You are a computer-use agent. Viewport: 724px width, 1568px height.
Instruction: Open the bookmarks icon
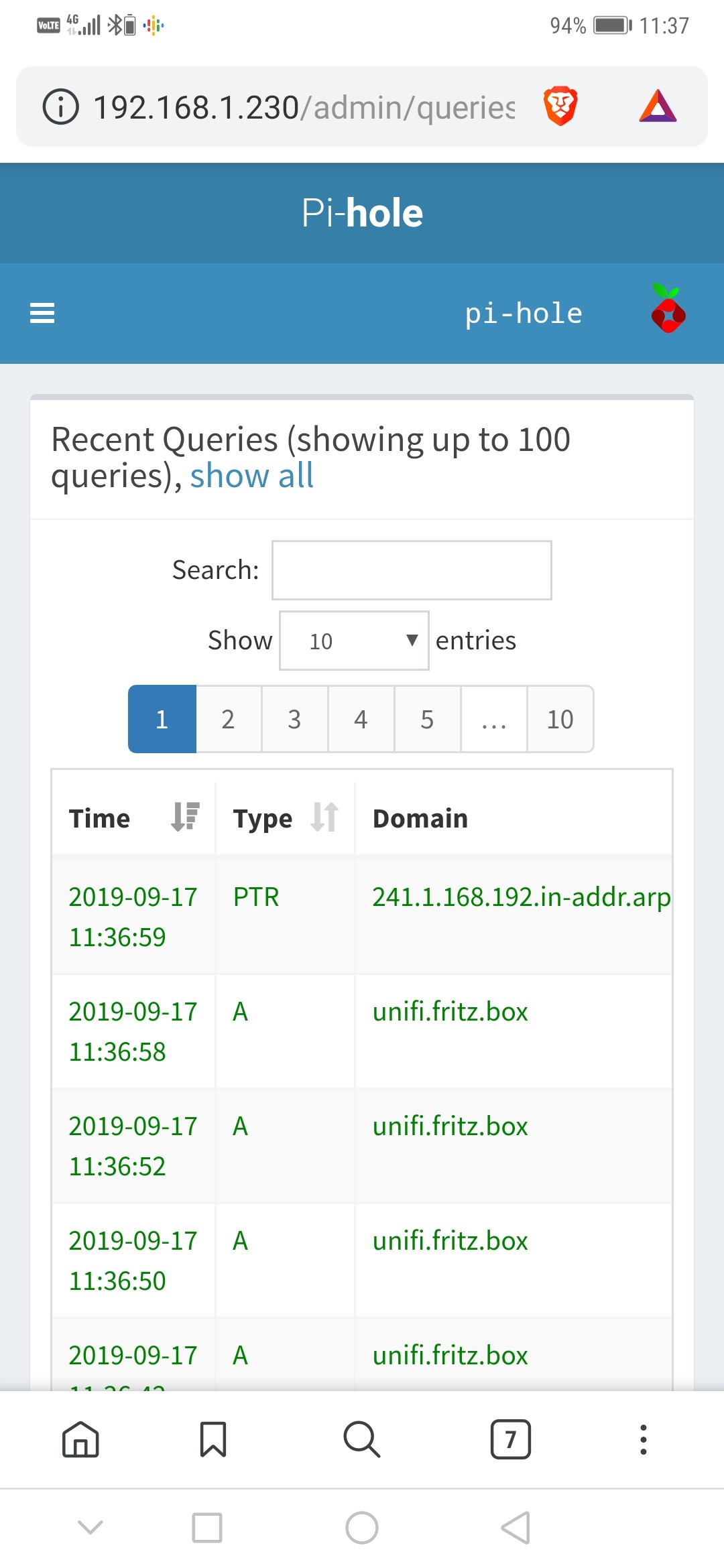point(213,1439)
